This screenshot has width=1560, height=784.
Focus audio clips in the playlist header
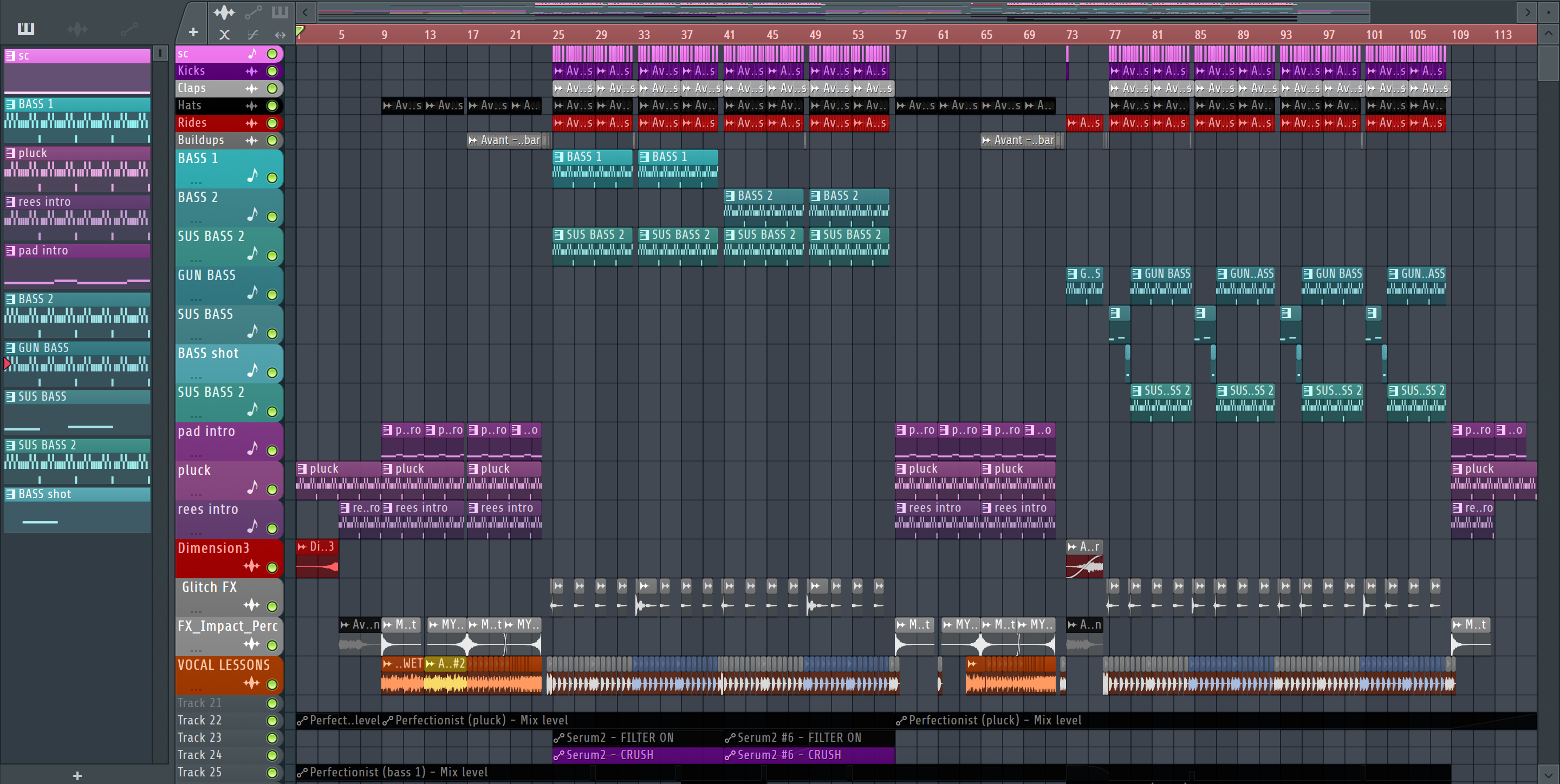(224, 11)
